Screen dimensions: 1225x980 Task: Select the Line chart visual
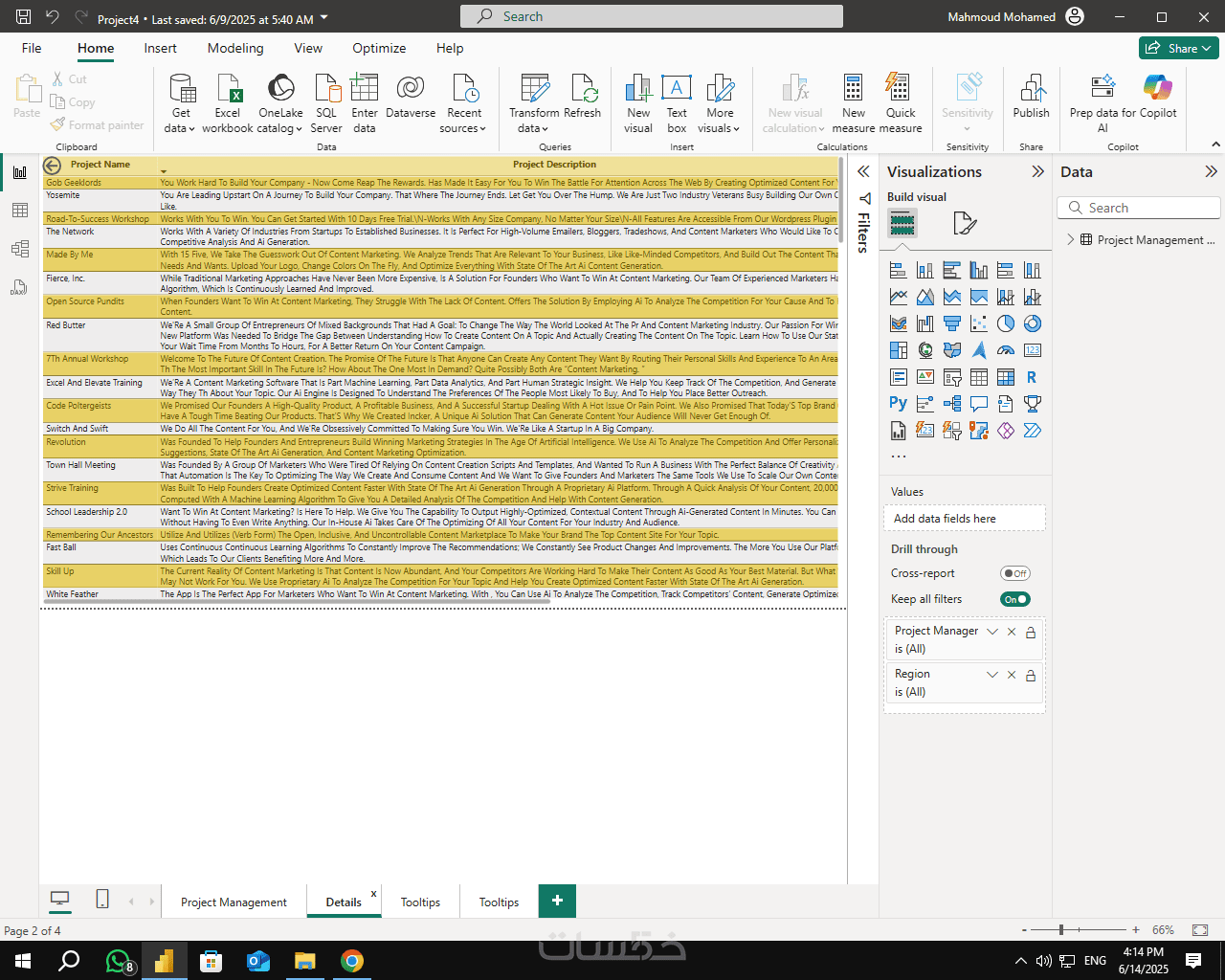(898, 297)
